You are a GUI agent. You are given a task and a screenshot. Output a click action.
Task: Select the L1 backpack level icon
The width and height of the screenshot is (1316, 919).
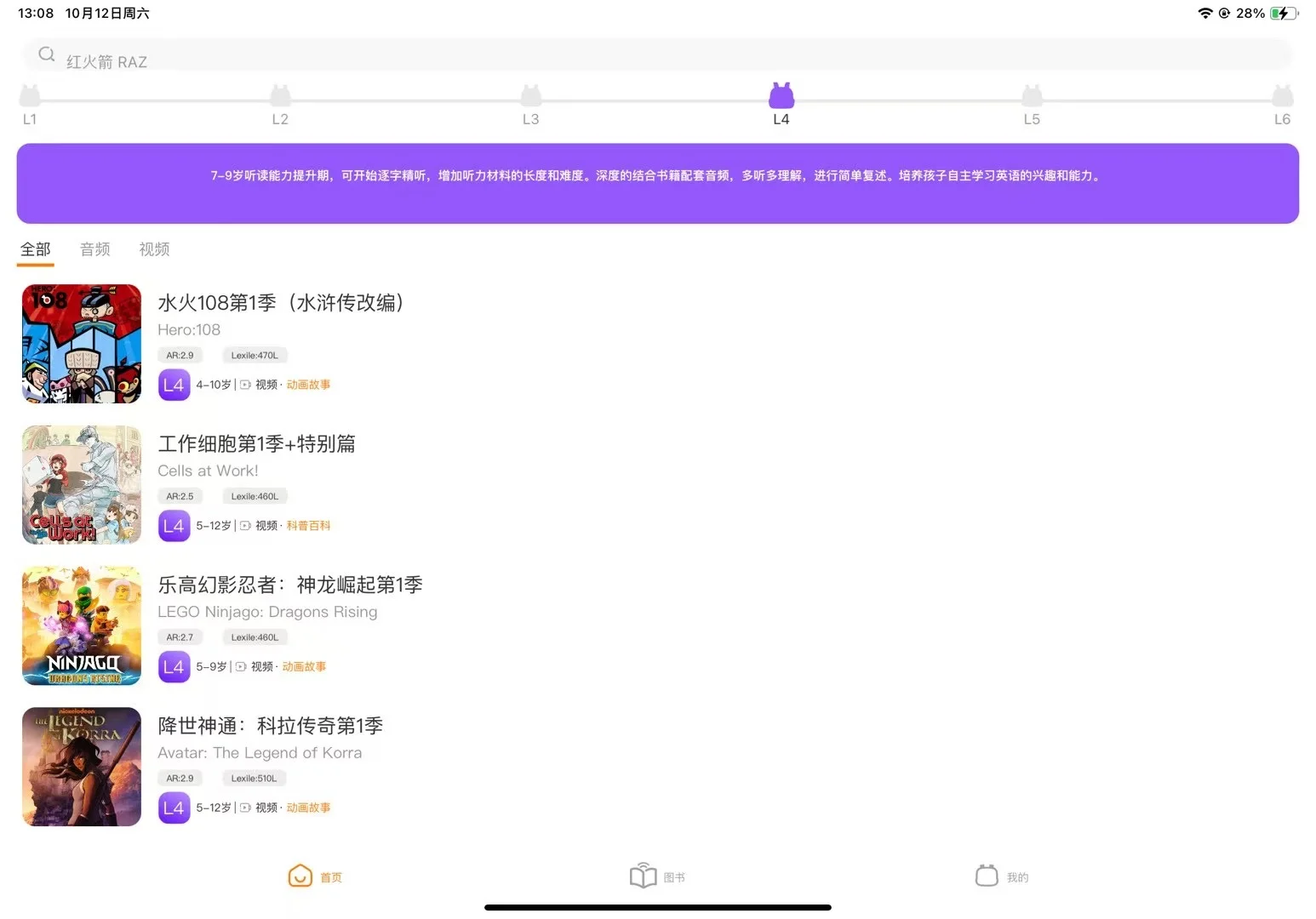click(30, 96)
